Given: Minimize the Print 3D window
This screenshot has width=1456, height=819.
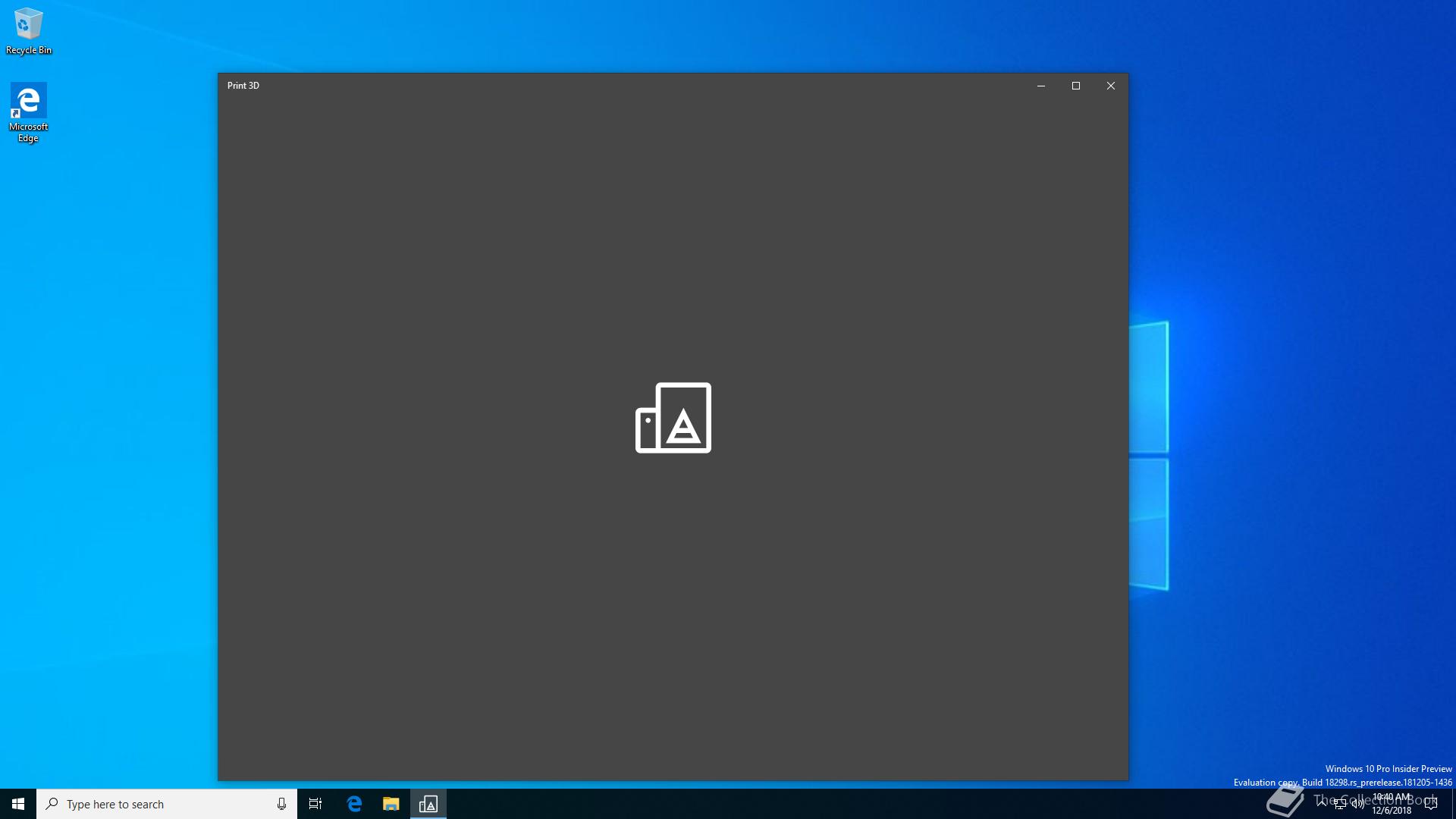Looking at the screenshot, I should tap(1041, 86).
